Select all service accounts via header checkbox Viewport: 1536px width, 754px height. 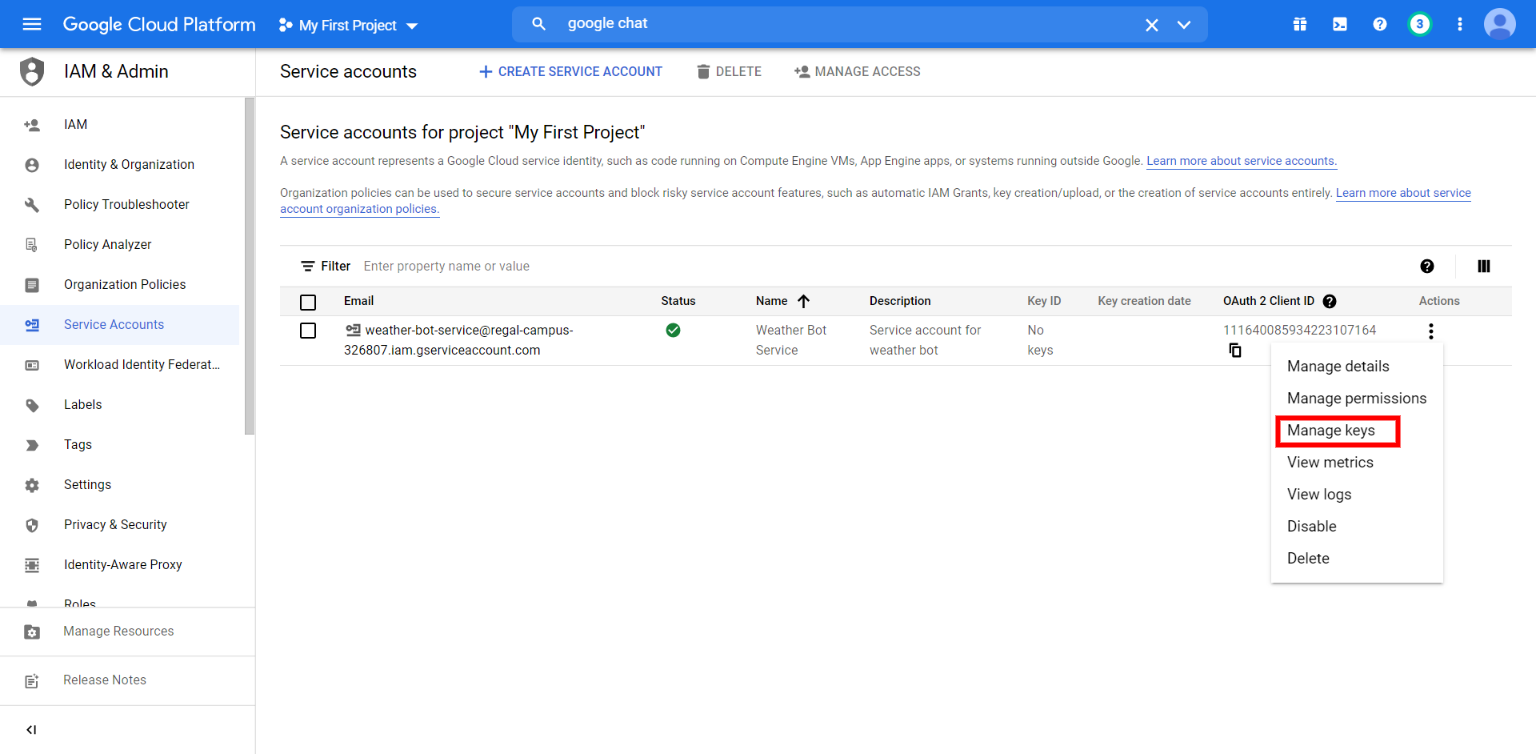point(308,301)
